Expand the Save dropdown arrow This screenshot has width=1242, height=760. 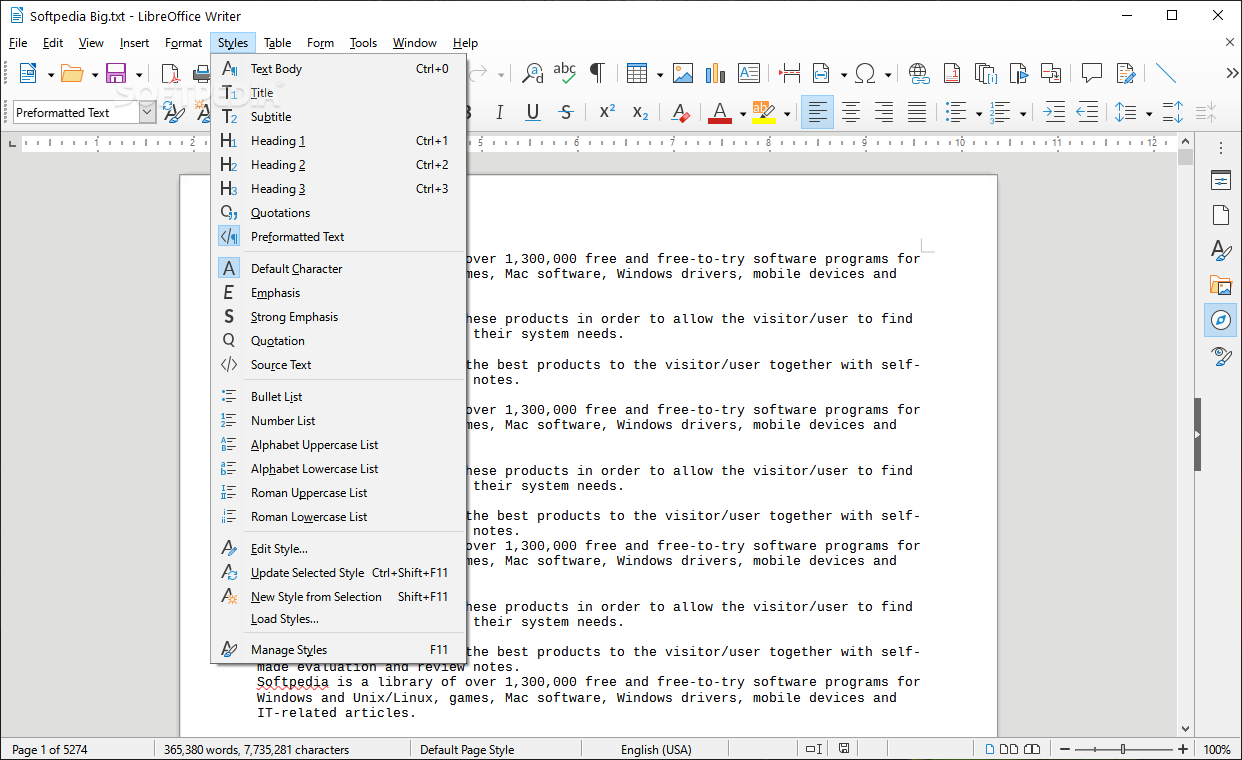coord(139,74)
